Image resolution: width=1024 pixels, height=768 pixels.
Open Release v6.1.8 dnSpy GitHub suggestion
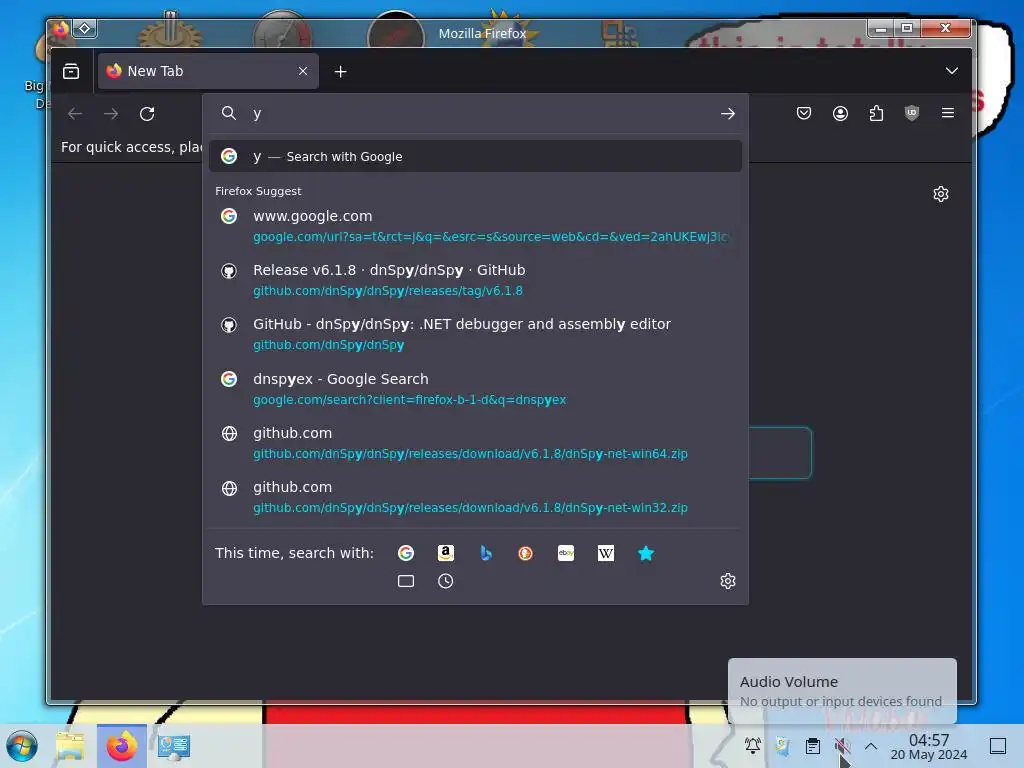point(475,280)
